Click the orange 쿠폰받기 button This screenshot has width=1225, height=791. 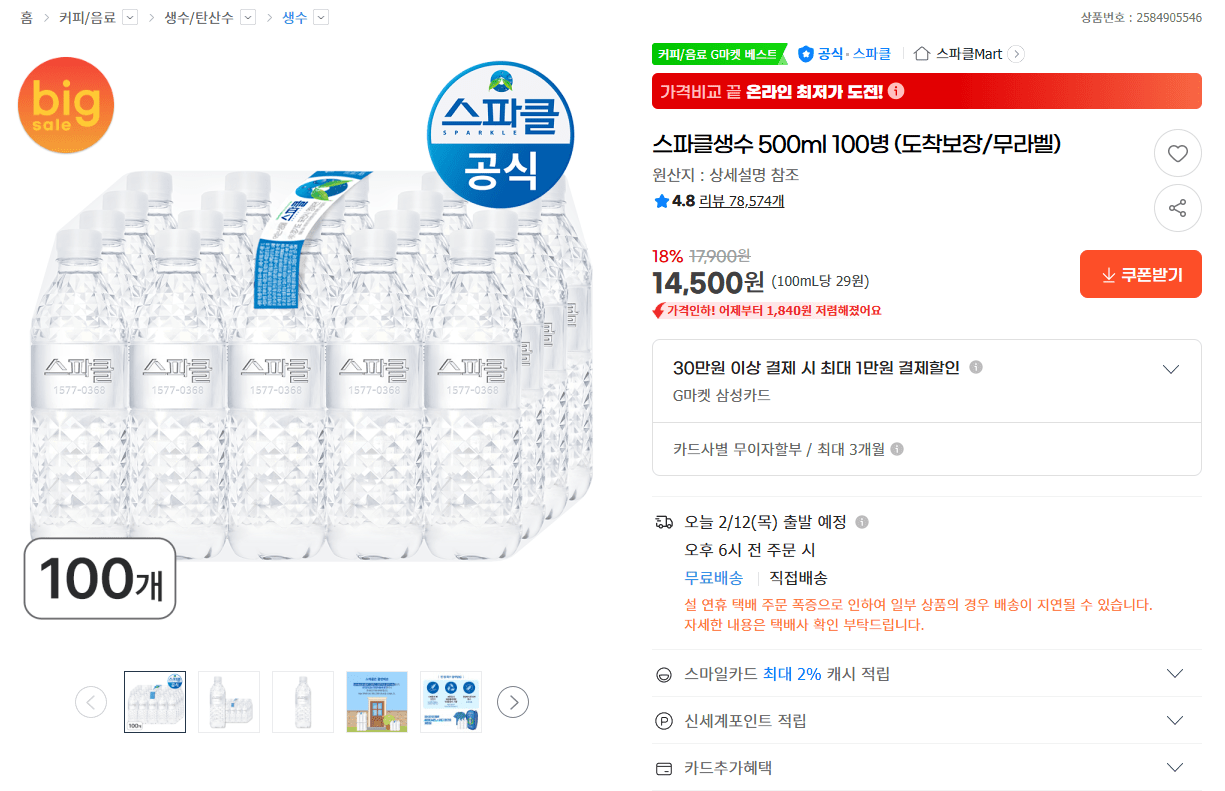[1140, 273]
